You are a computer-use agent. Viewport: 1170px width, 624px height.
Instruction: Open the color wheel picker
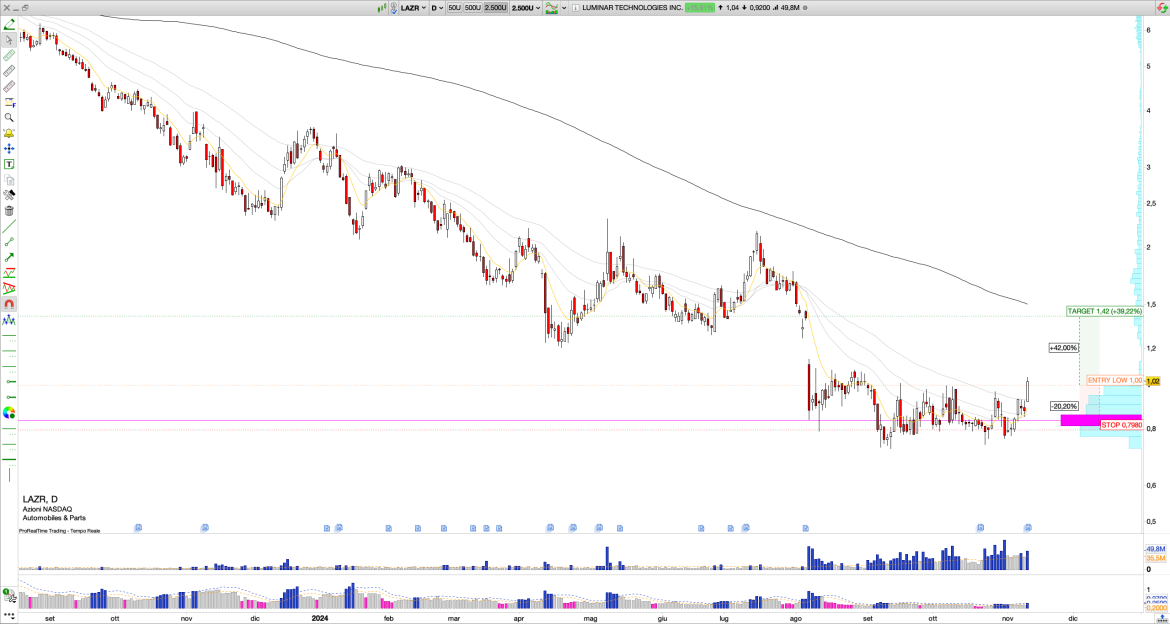(x=8, y=413)
